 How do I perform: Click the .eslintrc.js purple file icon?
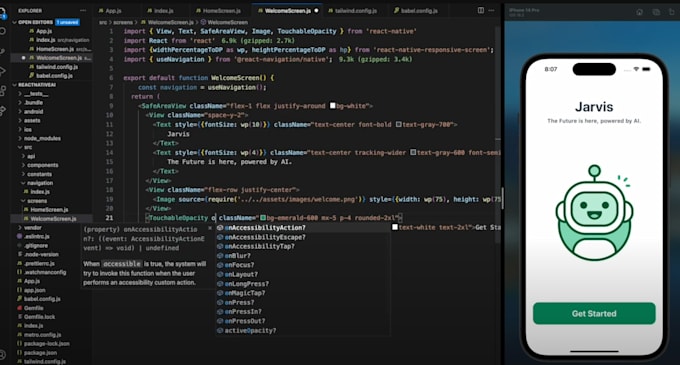(x=20, y=236)
